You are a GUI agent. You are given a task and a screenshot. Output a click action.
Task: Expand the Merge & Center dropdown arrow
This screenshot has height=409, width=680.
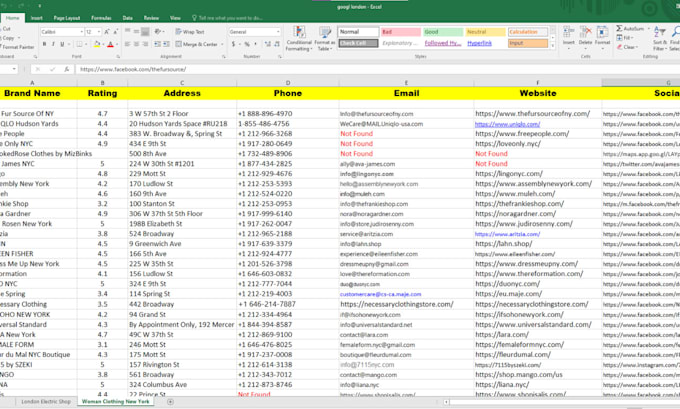pyautogui.click(x=222, y=44)
